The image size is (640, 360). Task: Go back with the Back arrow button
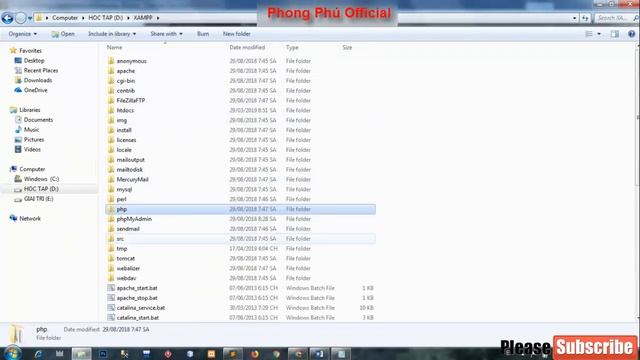[7, 18]
